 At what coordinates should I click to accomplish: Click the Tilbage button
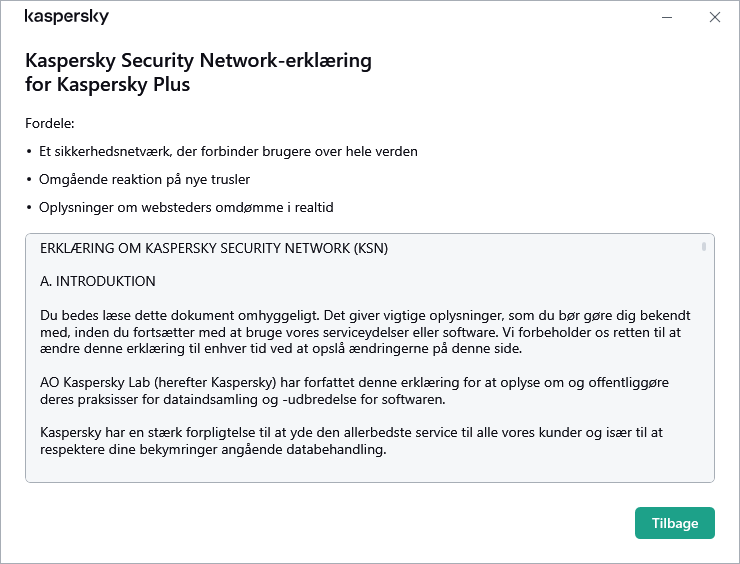coord(674,523)
